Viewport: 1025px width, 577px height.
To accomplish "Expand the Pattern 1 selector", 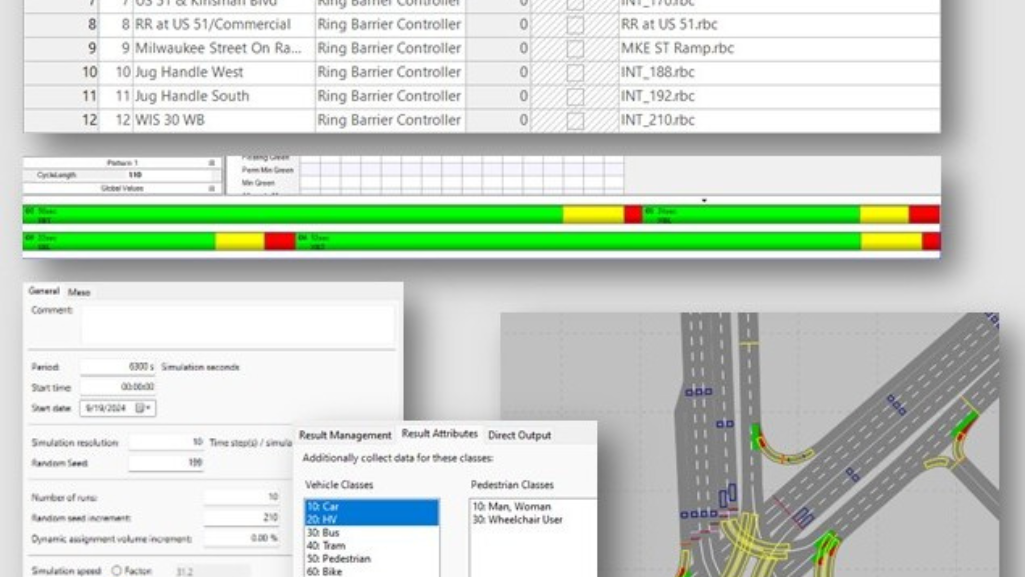I will (212, 163).
